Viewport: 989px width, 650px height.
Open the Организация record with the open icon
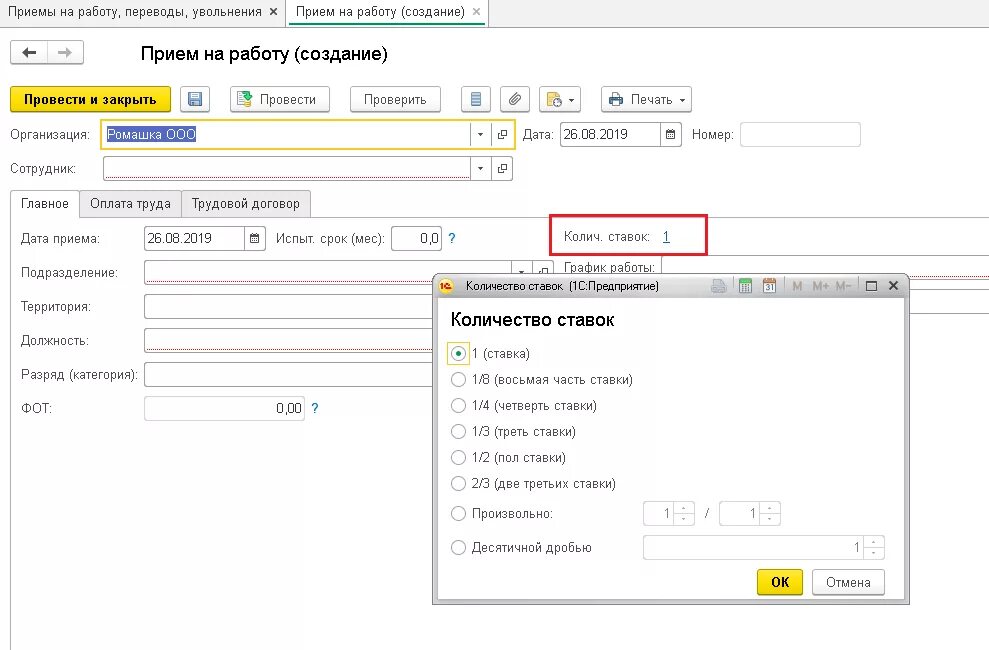coord(502,134)
